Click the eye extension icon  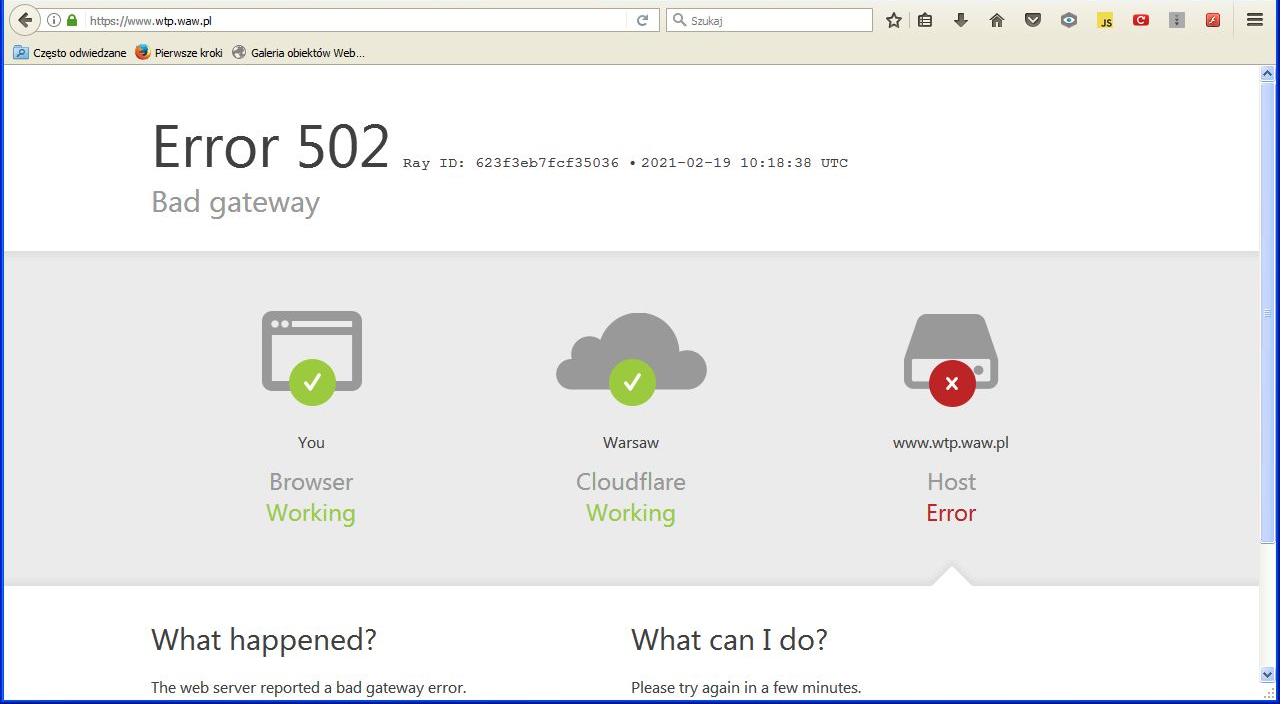coord(1069,20)
